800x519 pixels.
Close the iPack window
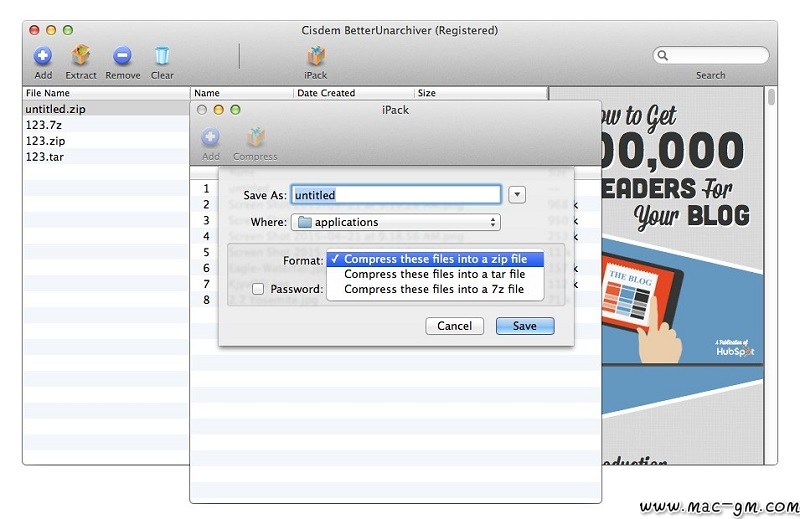pyautogui.click(x=202, y=110)
